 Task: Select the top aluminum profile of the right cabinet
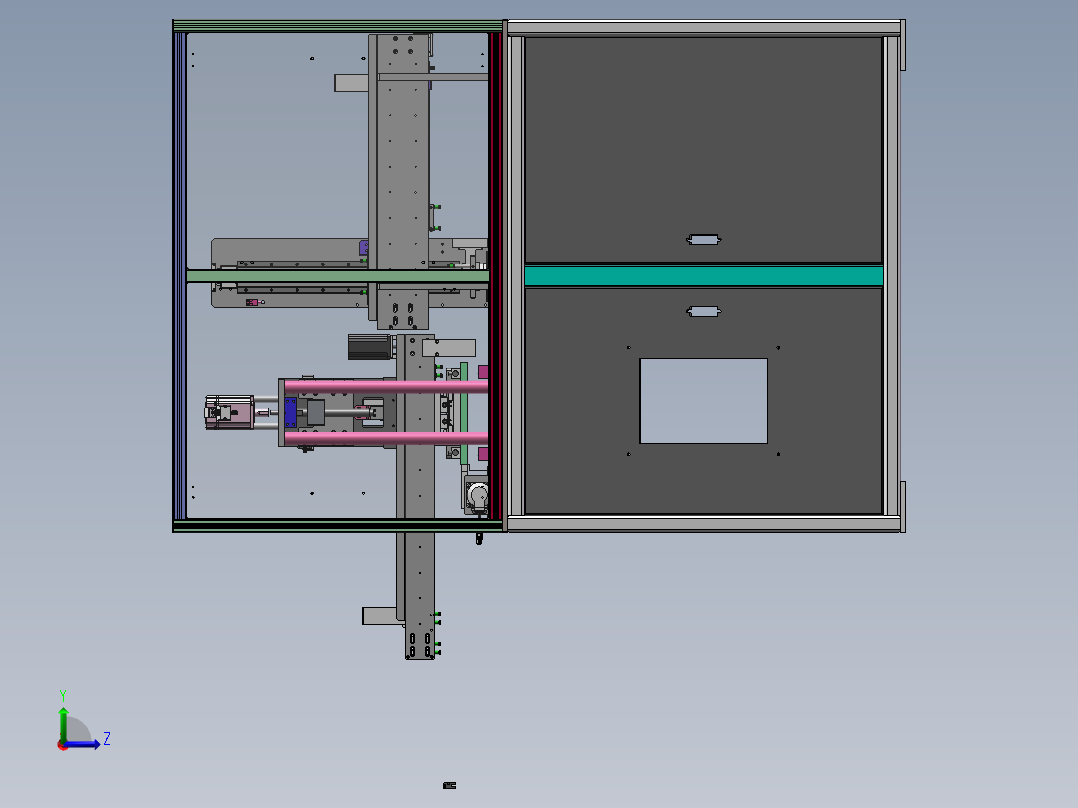click(x=703, y=28)
